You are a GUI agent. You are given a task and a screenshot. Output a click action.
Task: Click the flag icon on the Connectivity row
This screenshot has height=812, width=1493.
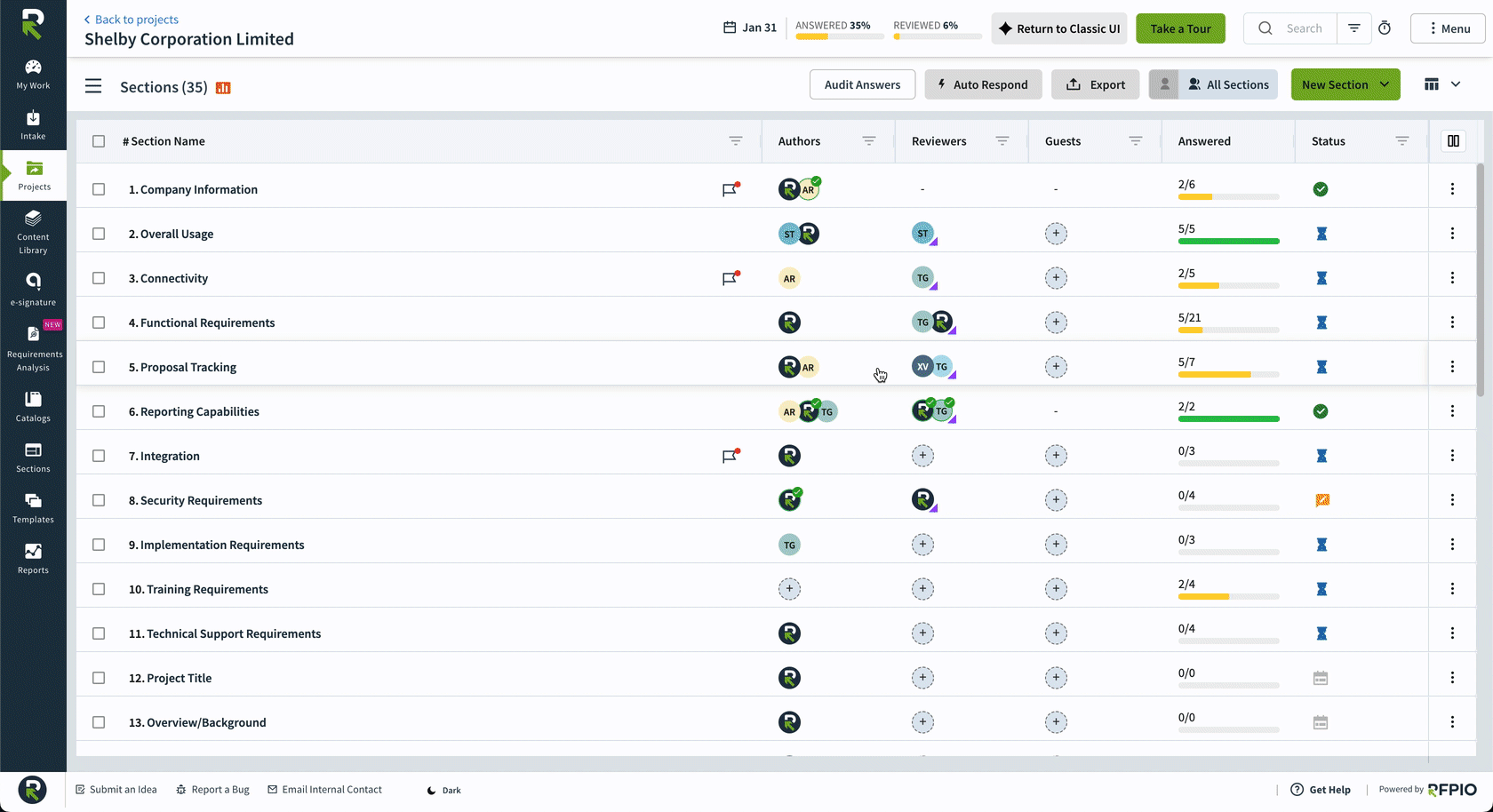(731, 278)
